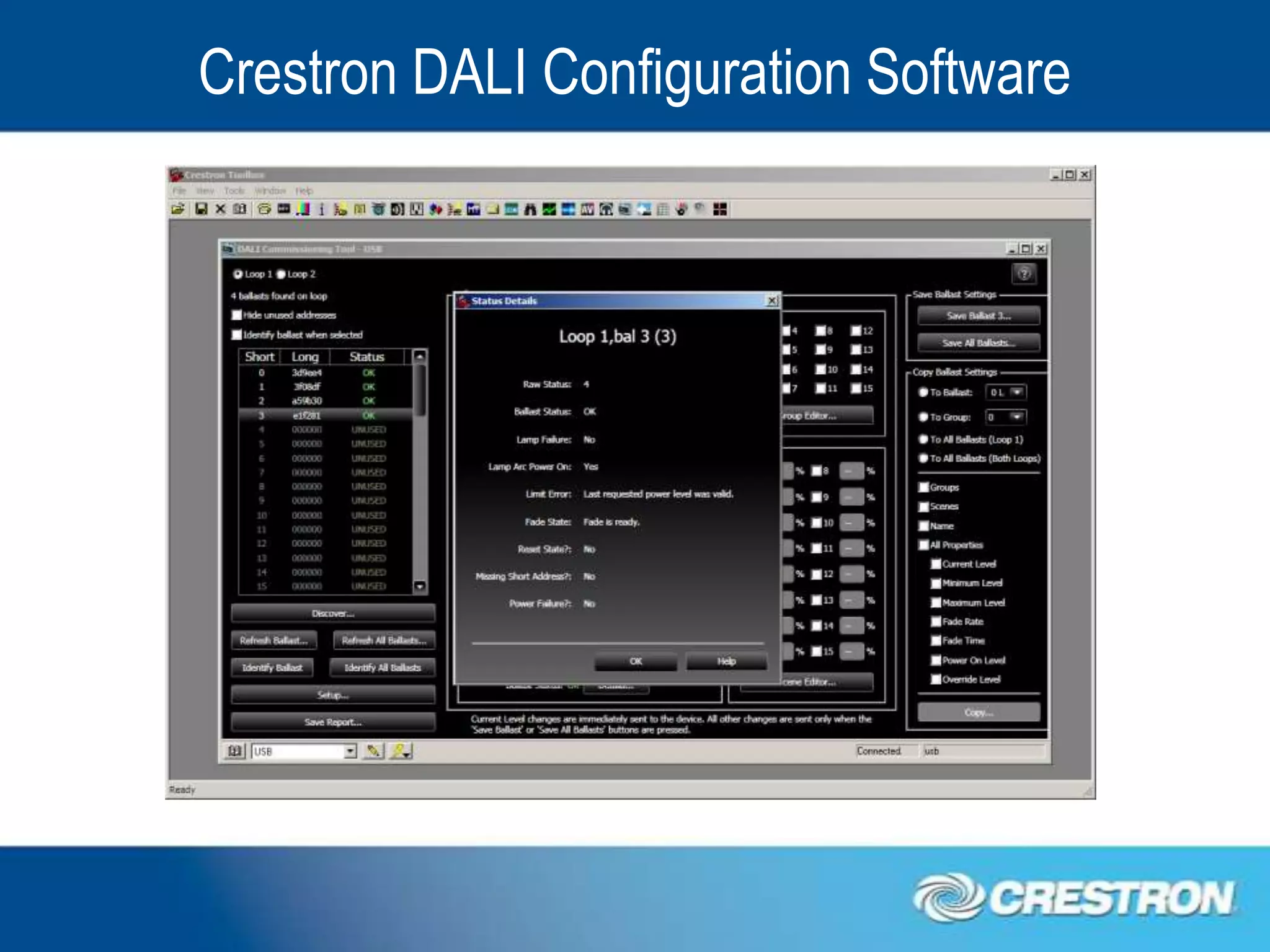
Task: Click the question mark help icon in DALI tool
Action: click(x=1024, y=273)
